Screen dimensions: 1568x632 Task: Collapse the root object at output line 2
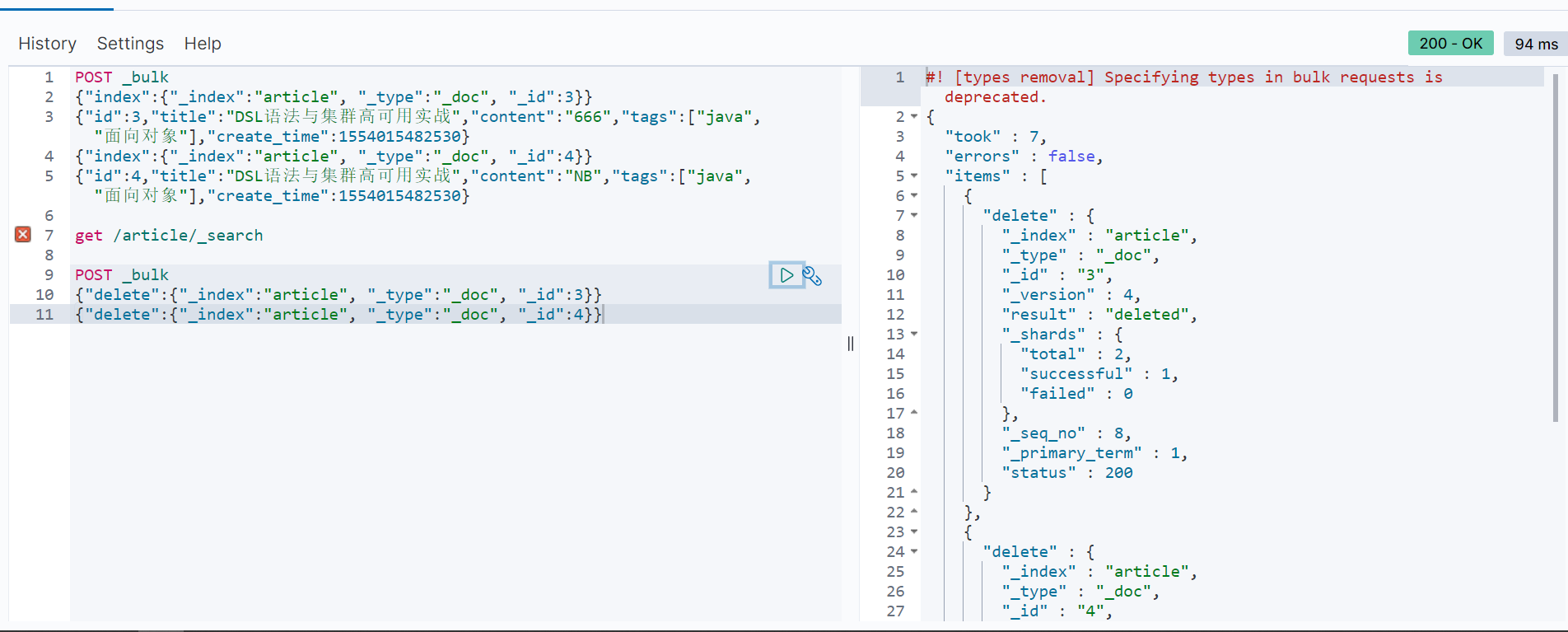[x=914, y=117]
